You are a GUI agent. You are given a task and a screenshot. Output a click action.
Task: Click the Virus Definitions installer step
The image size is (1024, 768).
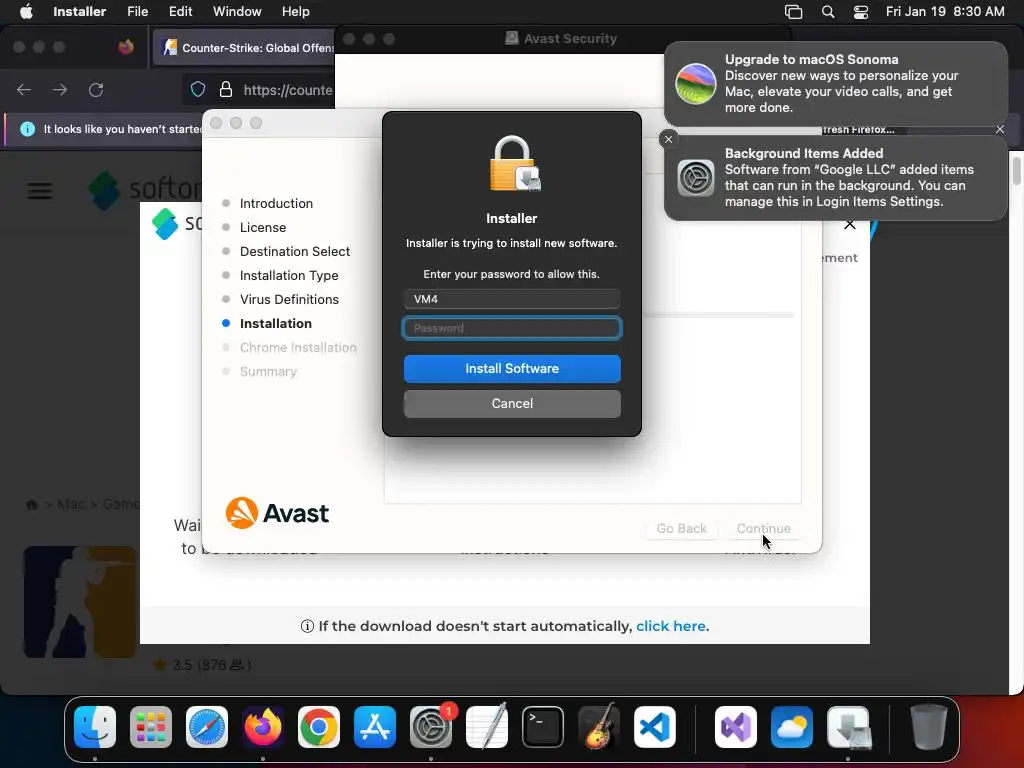(289, 299)
